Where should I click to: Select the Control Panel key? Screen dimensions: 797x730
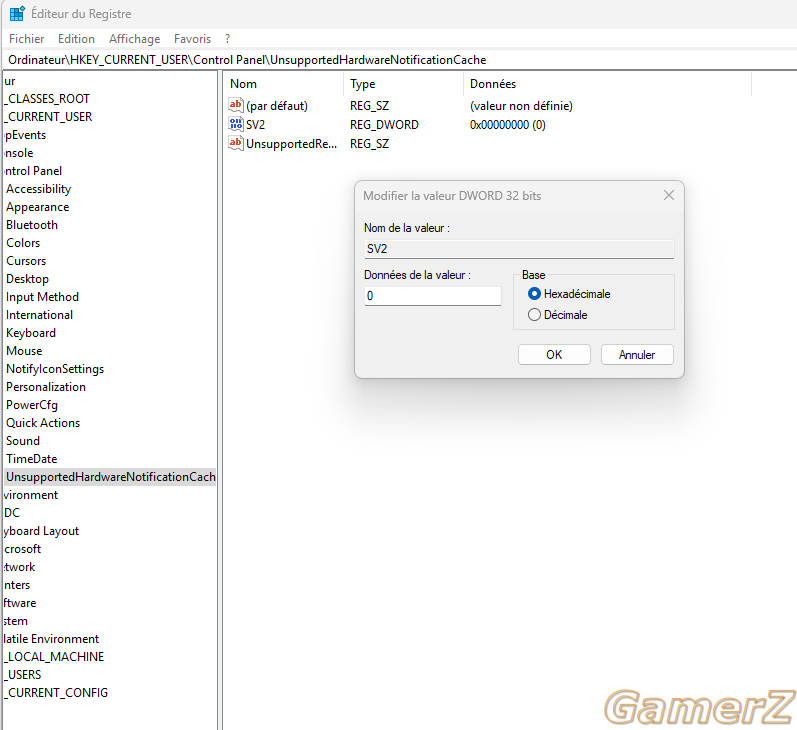33,171
